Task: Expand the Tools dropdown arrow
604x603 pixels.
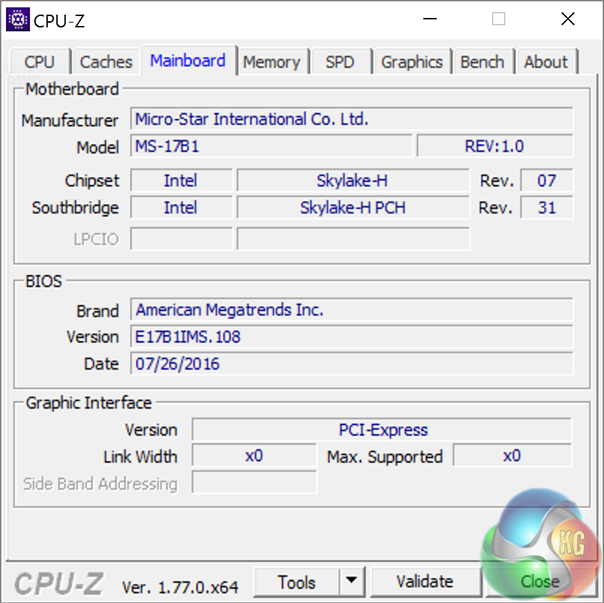Action: pos(351,581)
